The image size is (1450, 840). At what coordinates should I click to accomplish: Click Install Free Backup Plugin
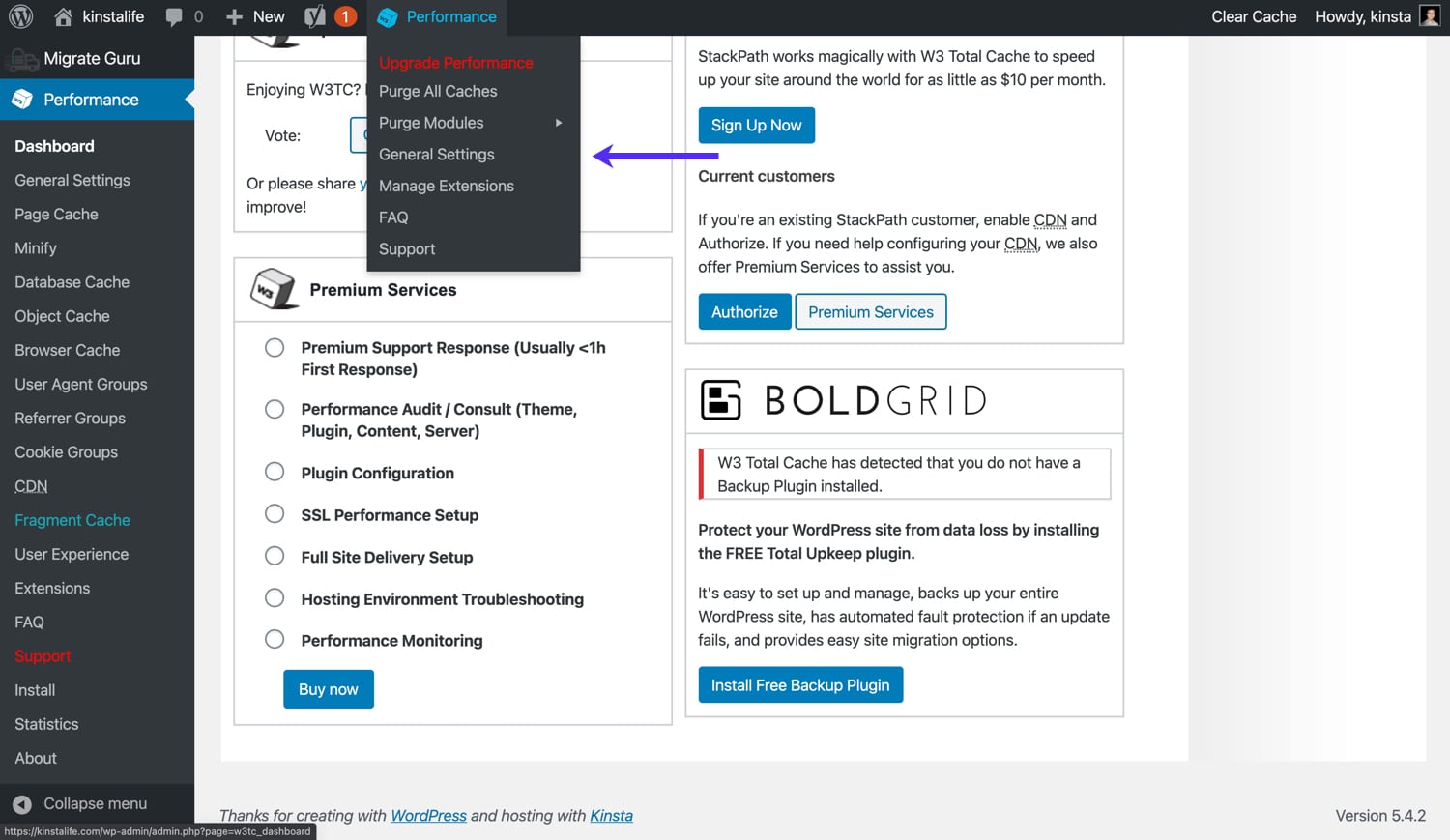click(800, 684)
